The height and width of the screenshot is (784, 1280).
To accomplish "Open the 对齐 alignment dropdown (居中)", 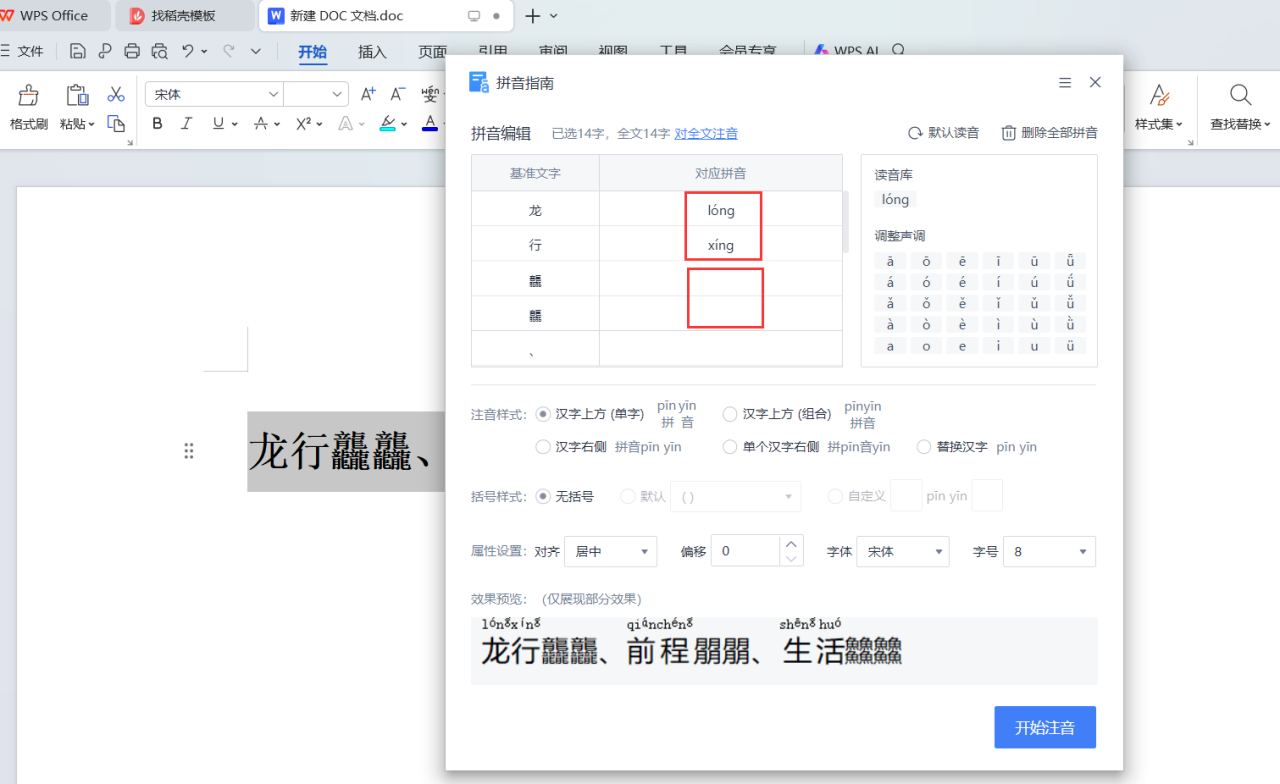I will pos(610,551).
